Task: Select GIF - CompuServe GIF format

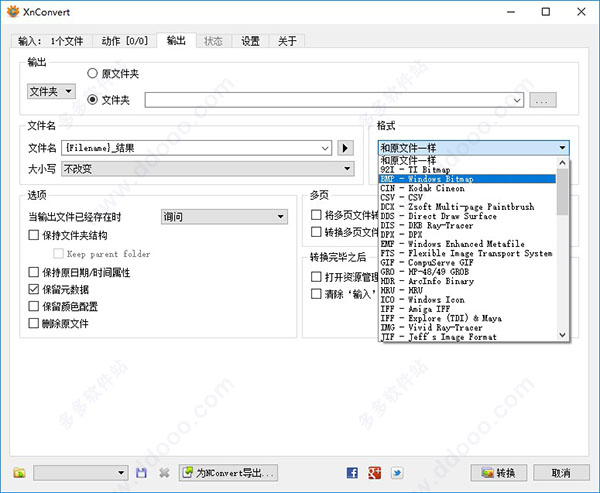Action: click(467, 263)
